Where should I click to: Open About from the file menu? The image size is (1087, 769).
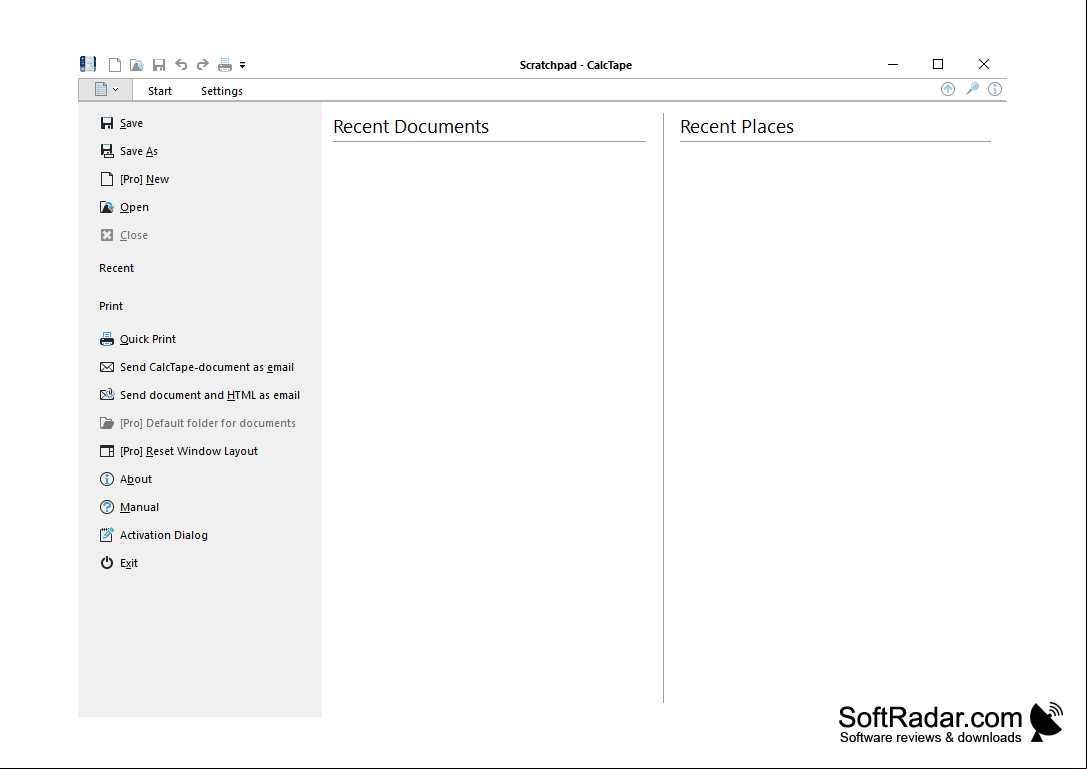(126, 479)
